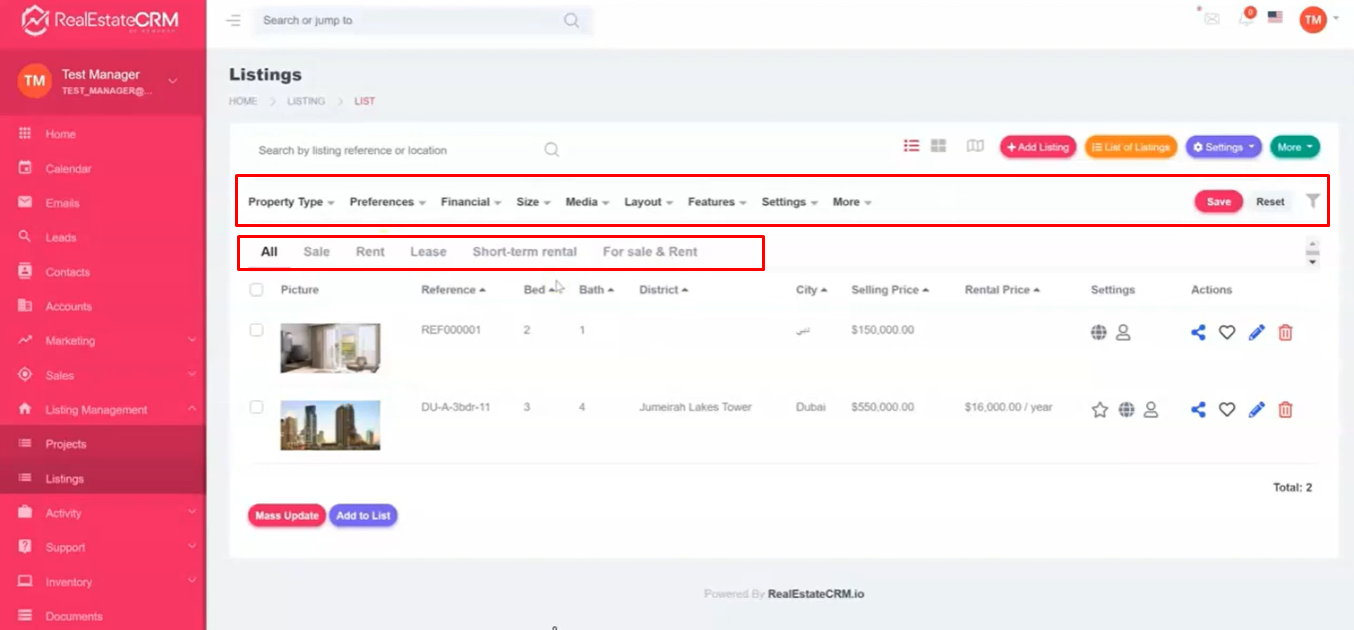Delete the DU-A-3bdr-11 listing
Viewport: 1354px width, 630px height.
[x=1286, y=409]
